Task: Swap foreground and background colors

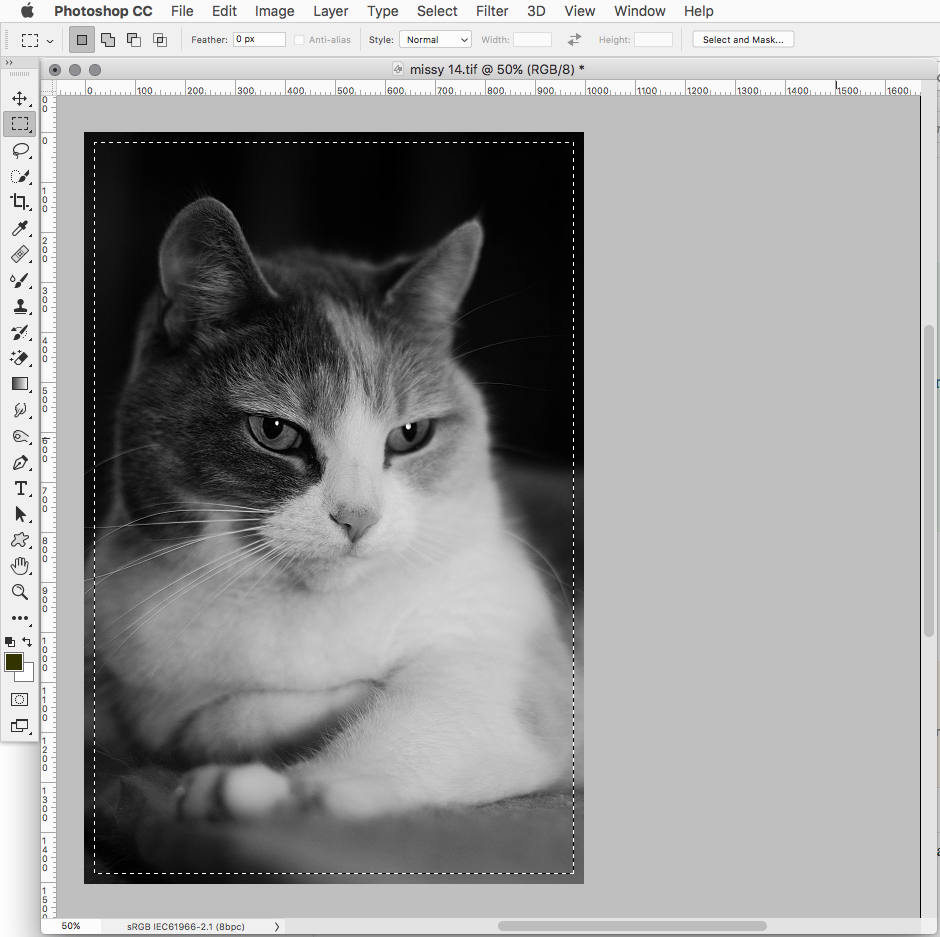Action: click(27, 641)
